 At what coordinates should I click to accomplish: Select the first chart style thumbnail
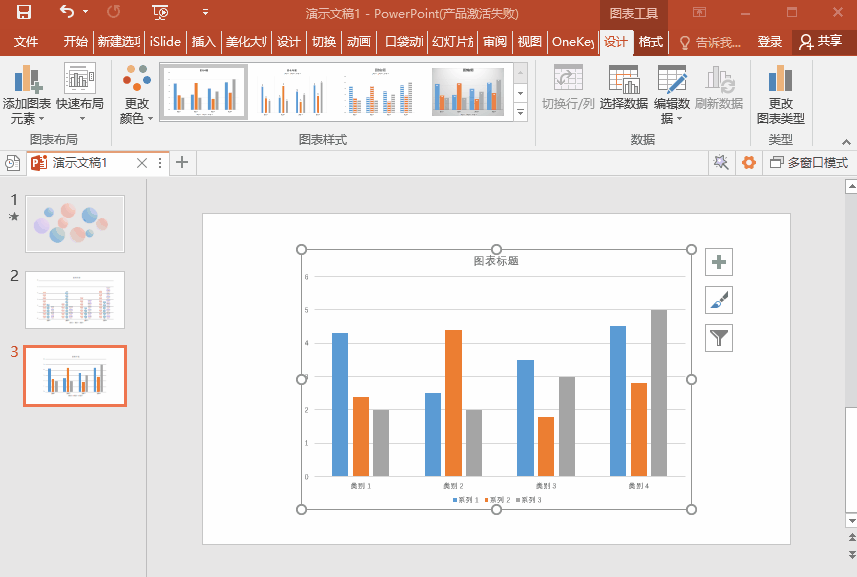coord(204,91)
